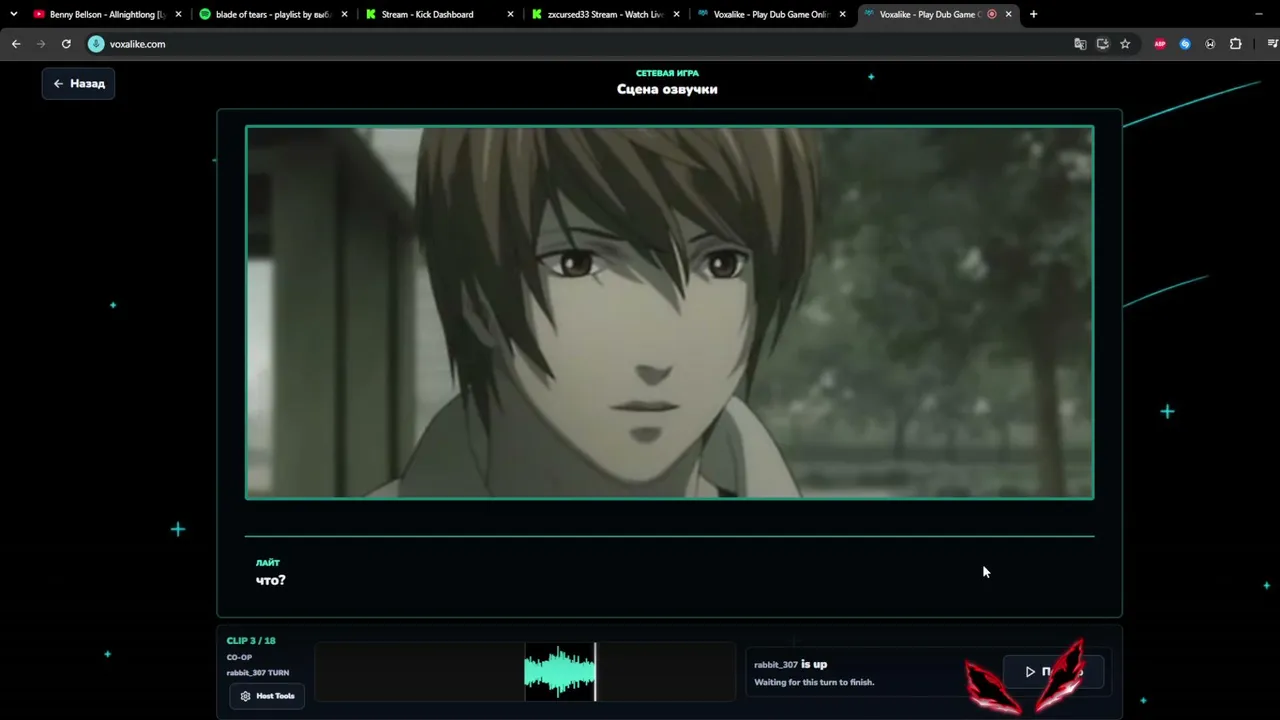1280x720 pixels.
Task: Close the blade of tears Spotify tab
Action: pyautogui.click(x=343, y=14)
